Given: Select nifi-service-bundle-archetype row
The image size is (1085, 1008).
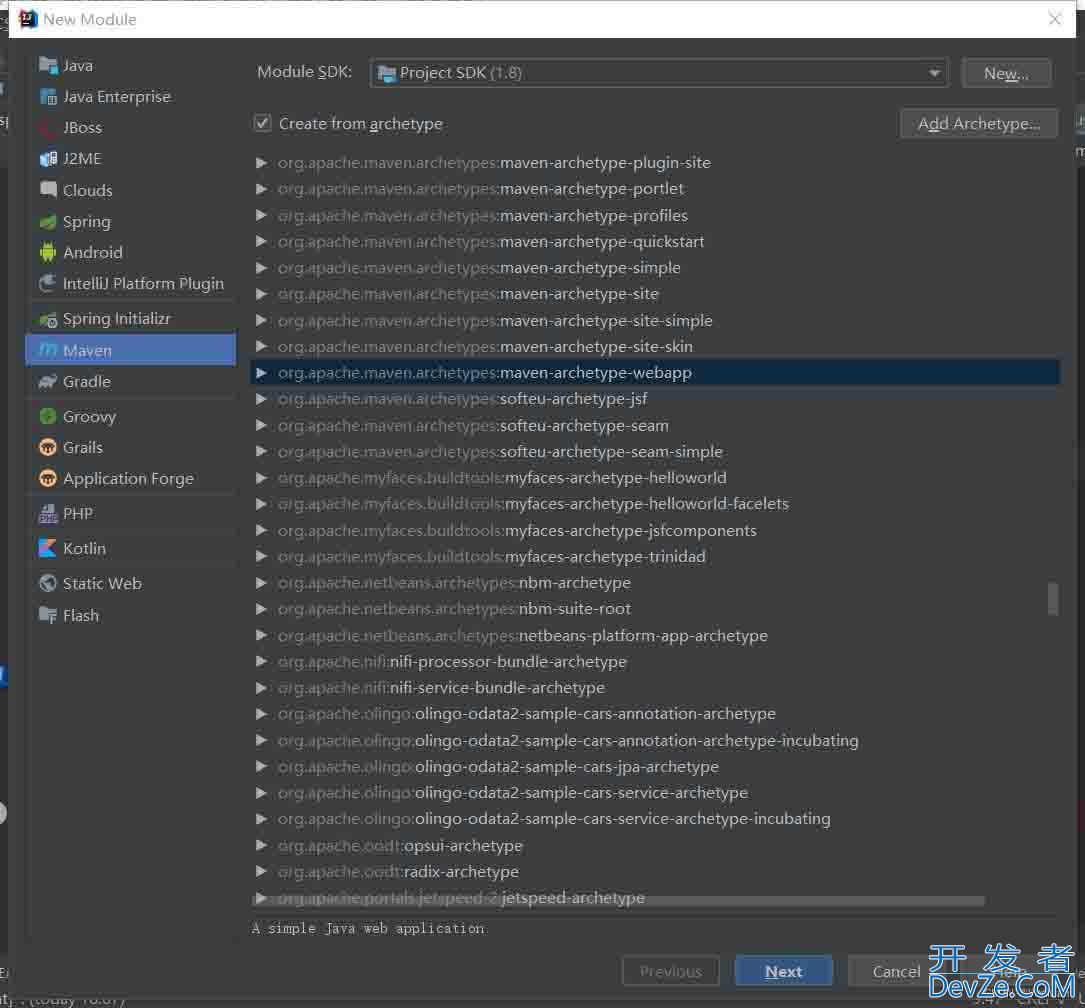Looking at the screenshot, I should click(x=655, y=688).
